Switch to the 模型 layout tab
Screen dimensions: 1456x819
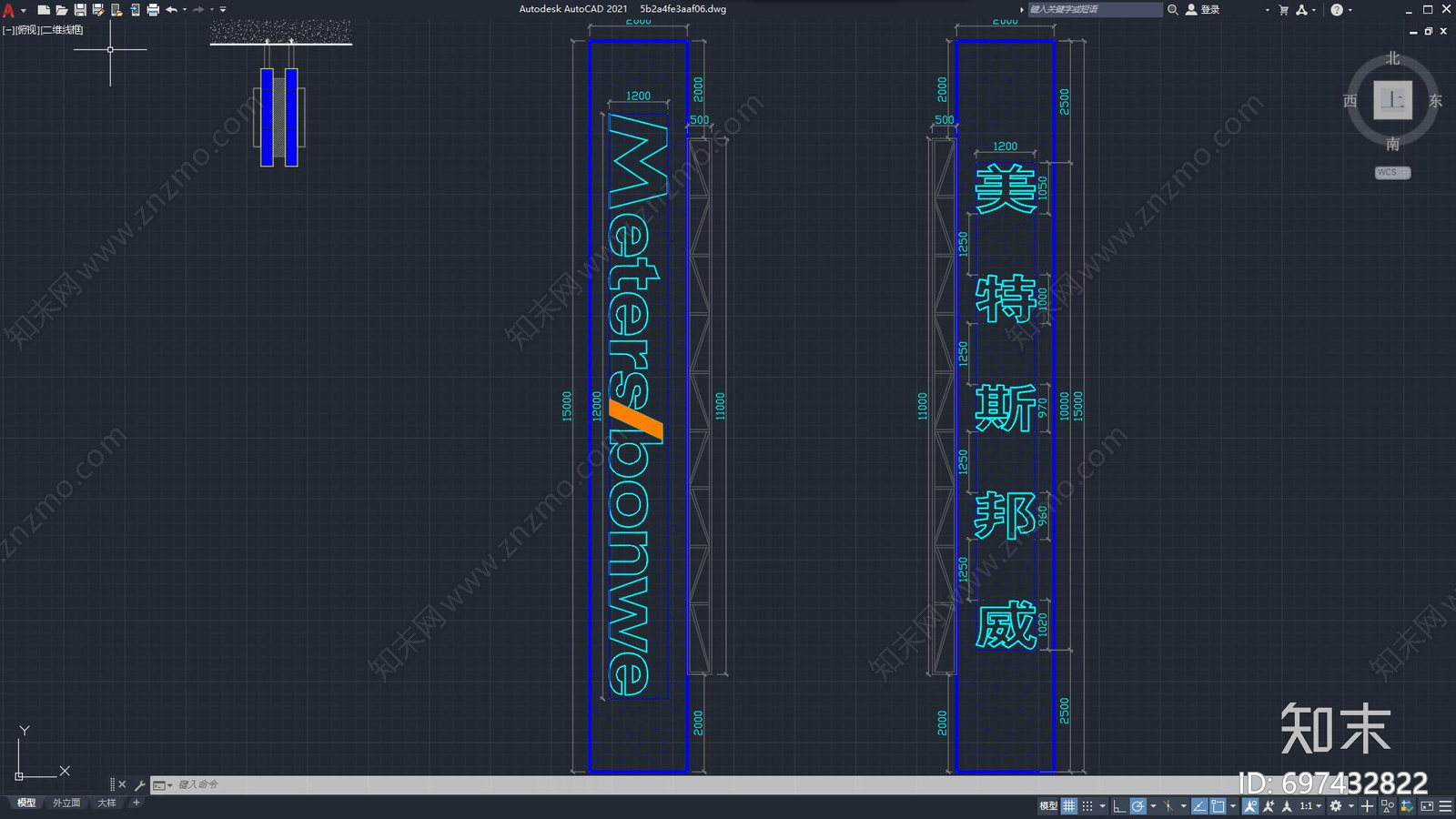(x=26, y=803)
